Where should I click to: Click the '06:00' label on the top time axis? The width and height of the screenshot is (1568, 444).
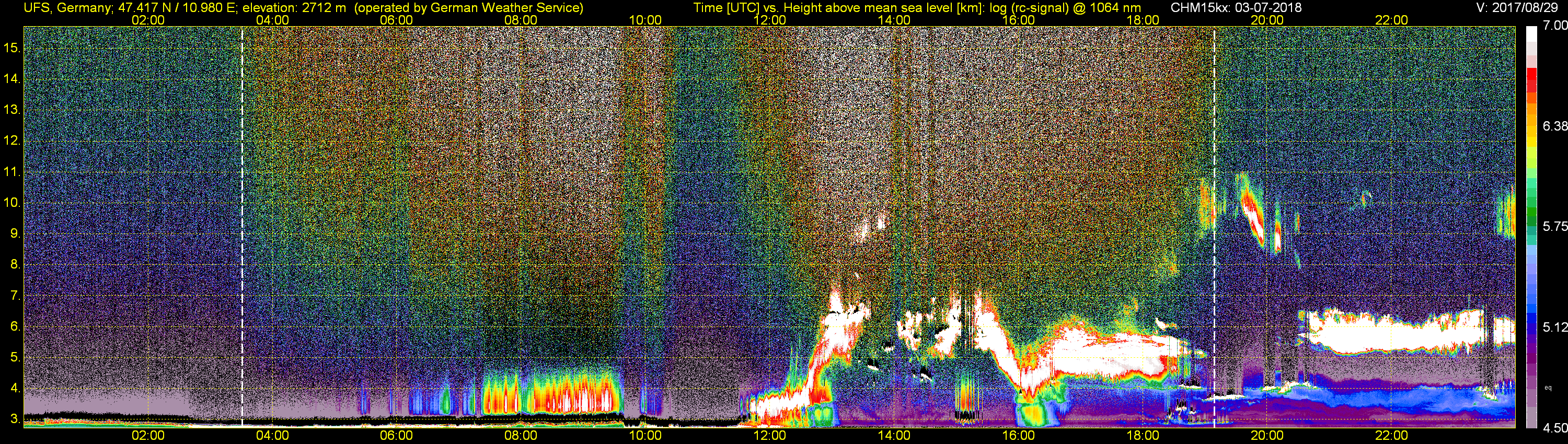396,20
